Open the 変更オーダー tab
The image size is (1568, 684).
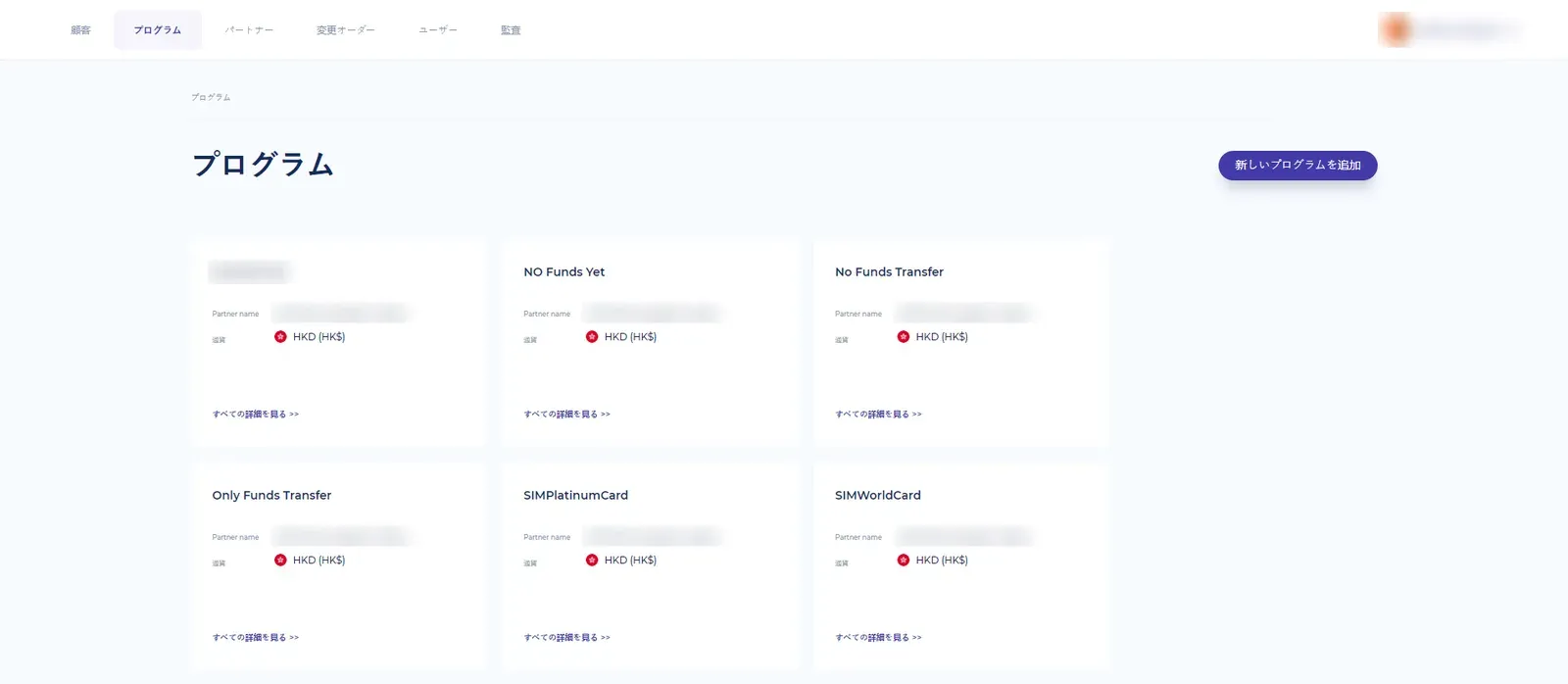coord(345,30)
